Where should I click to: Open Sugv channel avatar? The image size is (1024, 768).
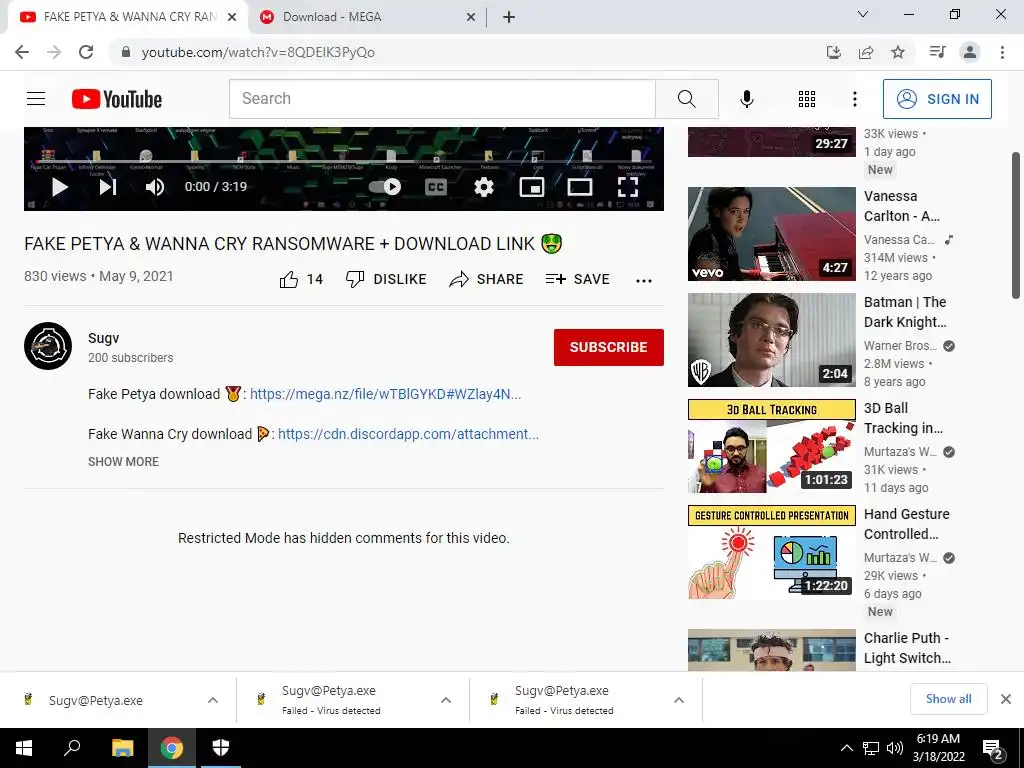[48, 346]
